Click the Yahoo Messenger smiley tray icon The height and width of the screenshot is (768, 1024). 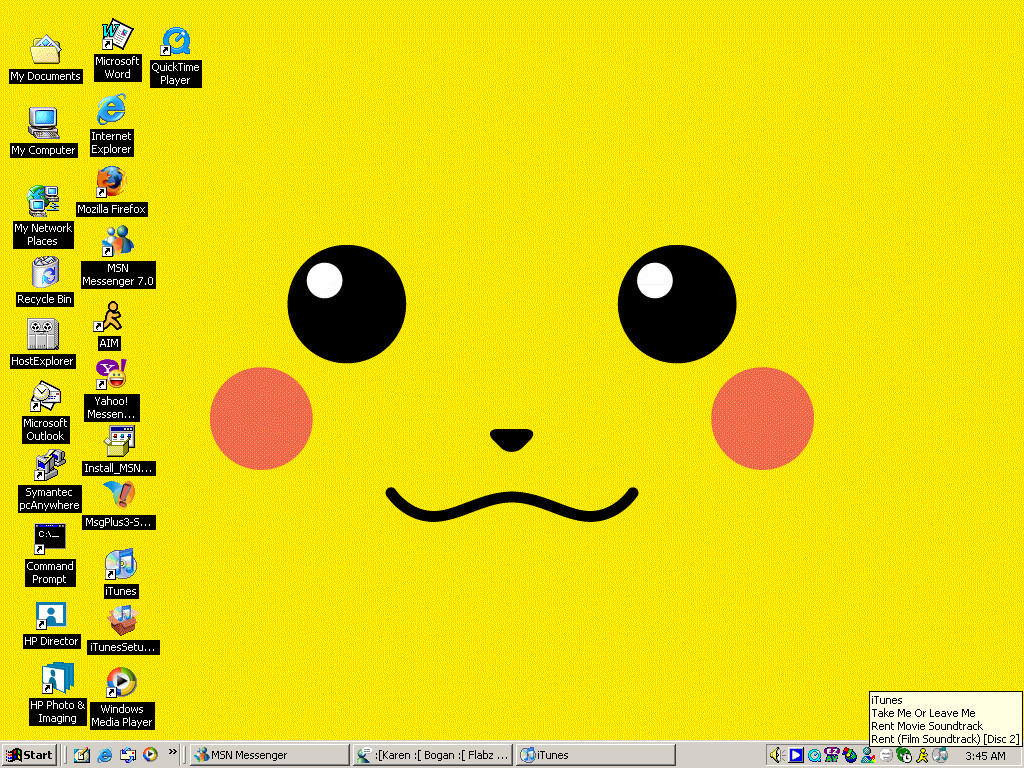tap(886, 755)
